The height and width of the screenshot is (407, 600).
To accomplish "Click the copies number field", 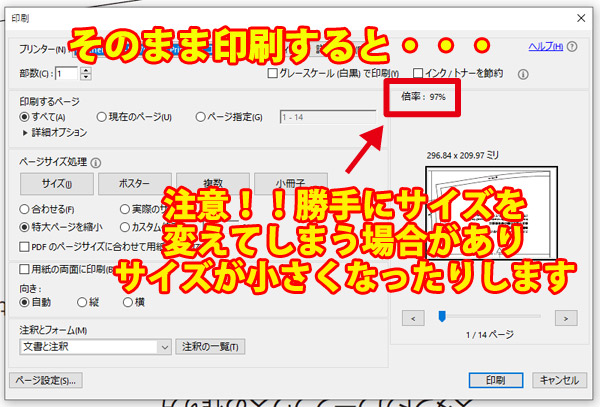I will [67, 73].
